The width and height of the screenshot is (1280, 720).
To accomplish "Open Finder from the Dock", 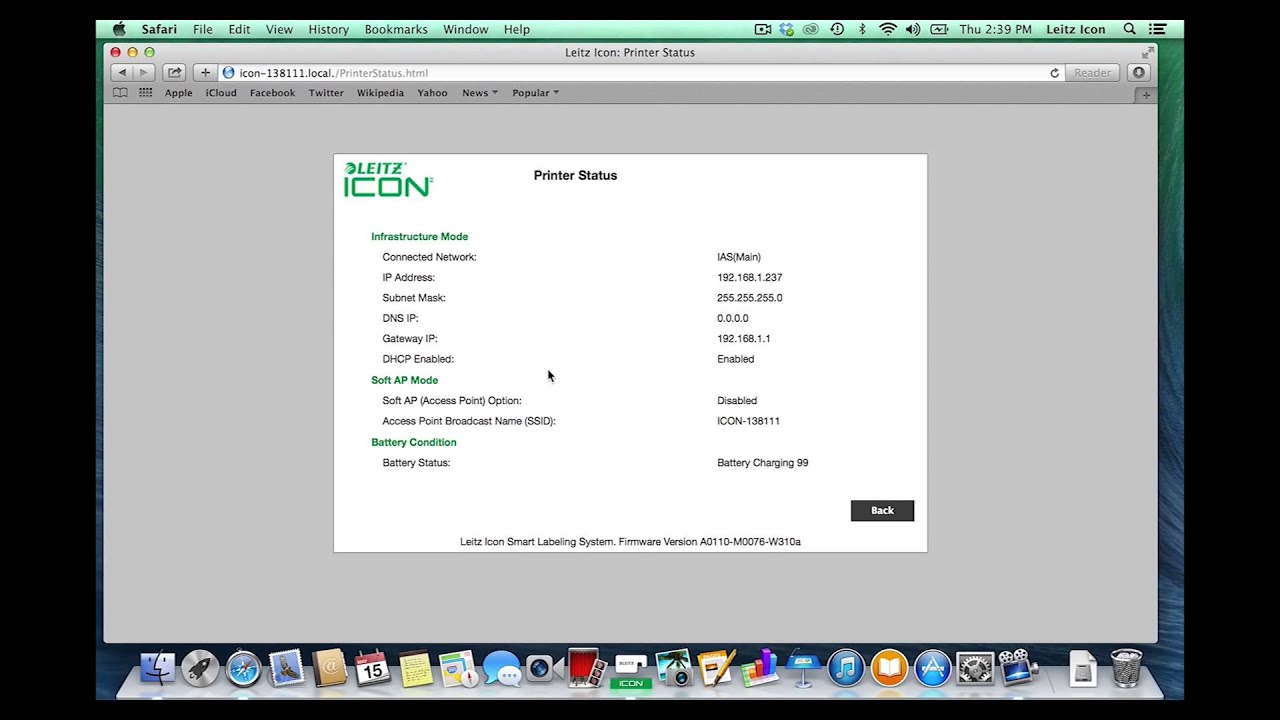I will [157, 669].
